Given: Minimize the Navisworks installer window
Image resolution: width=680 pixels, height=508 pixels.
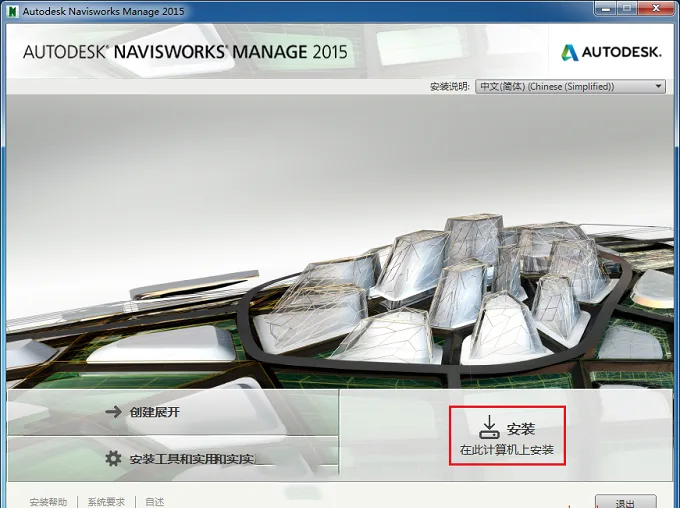Looking at the screenshot, I should 607,9.
